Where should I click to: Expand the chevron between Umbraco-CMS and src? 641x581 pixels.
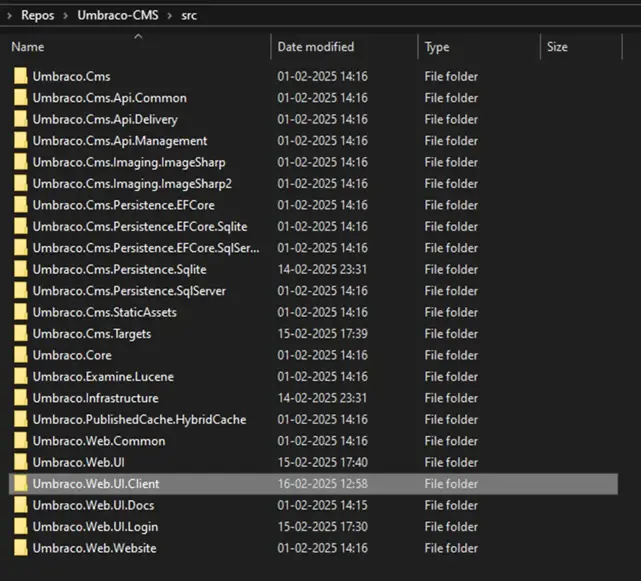pyautogui.click(x=169, y=16)
